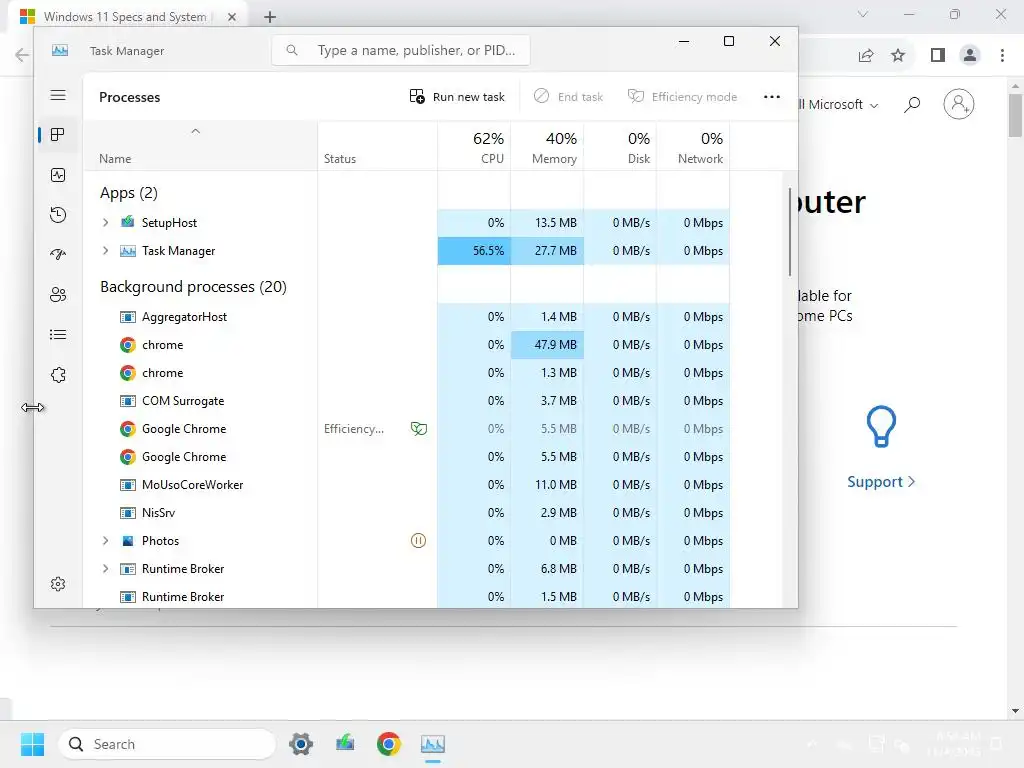This screenshot has width=1024, height=768.
Task: Sort by the Network column header
Action: 694,147
